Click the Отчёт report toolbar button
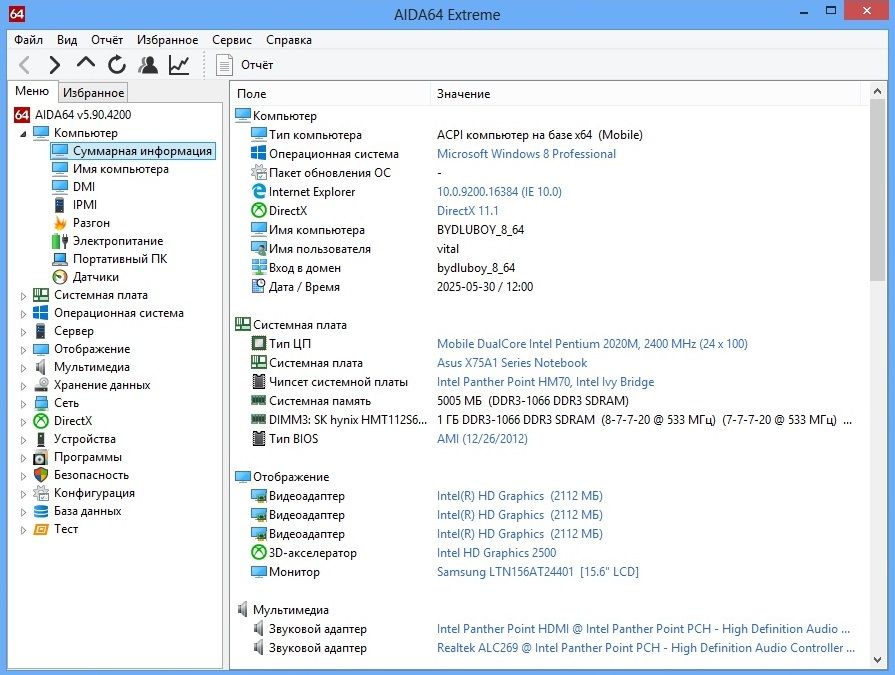Viewport: 895px width, 675px height. click(245, 64)
